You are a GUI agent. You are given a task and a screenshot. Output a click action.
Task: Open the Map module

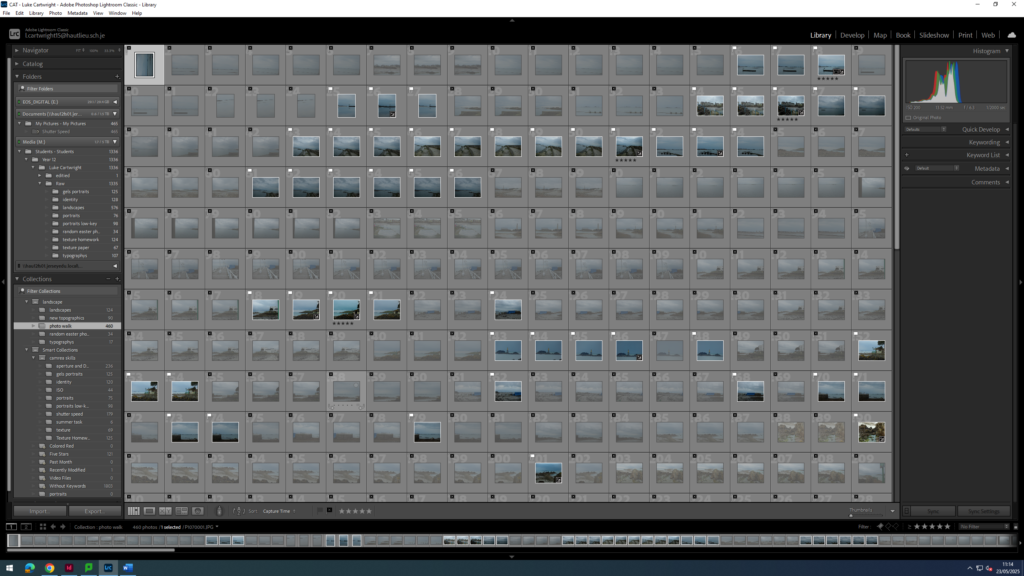point(880,35)
